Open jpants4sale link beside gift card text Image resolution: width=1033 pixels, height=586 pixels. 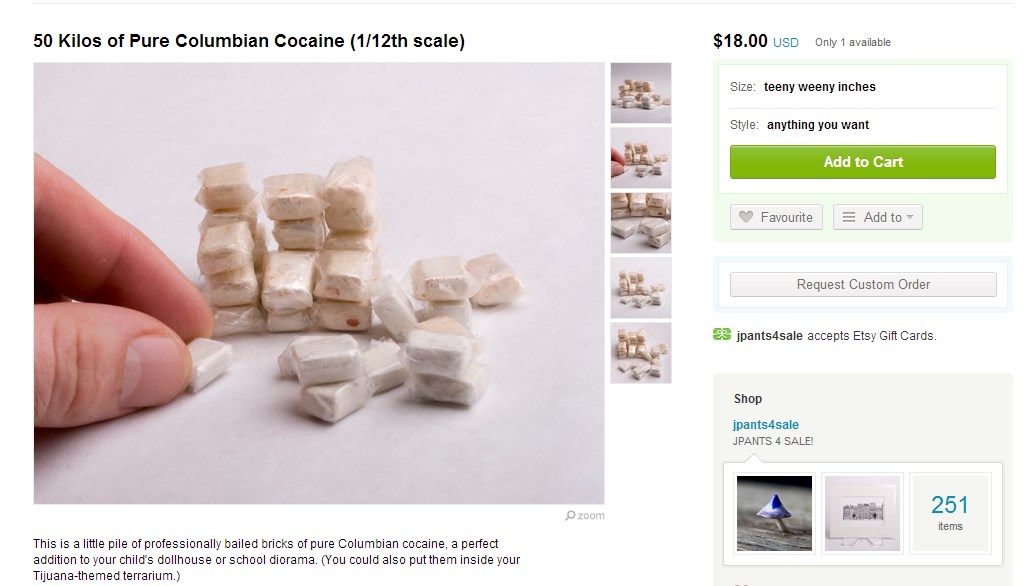[769, 336]
